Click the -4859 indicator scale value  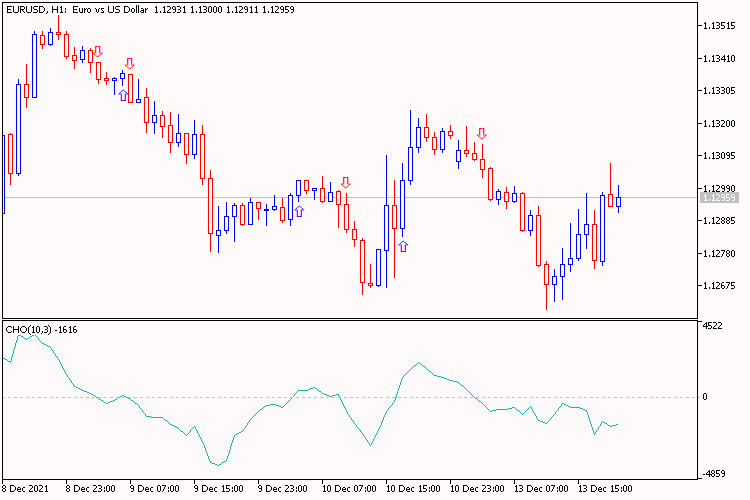714,474
